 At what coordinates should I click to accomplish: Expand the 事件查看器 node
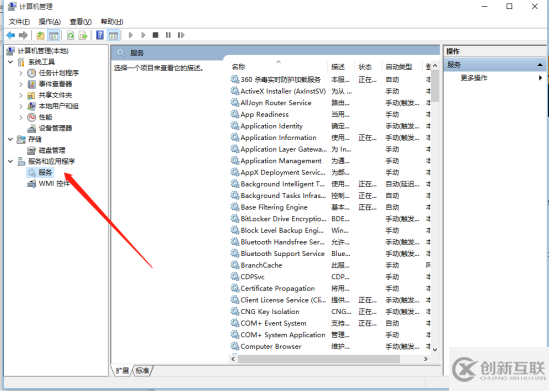pyautogui.click(x=21, y=84)
